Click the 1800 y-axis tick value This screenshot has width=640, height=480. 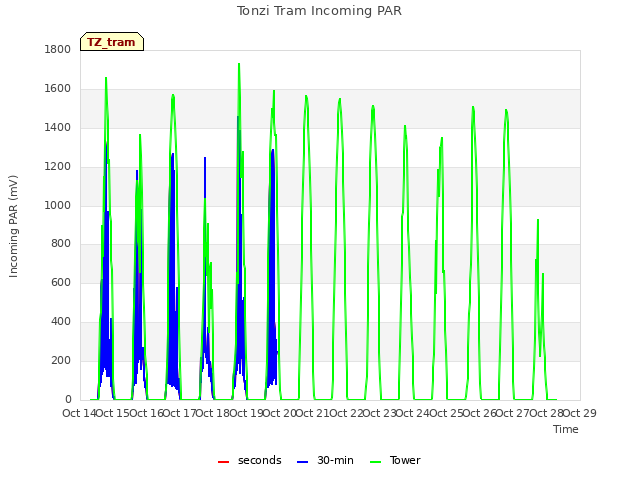pyautogui.click(x=58, y=49)
